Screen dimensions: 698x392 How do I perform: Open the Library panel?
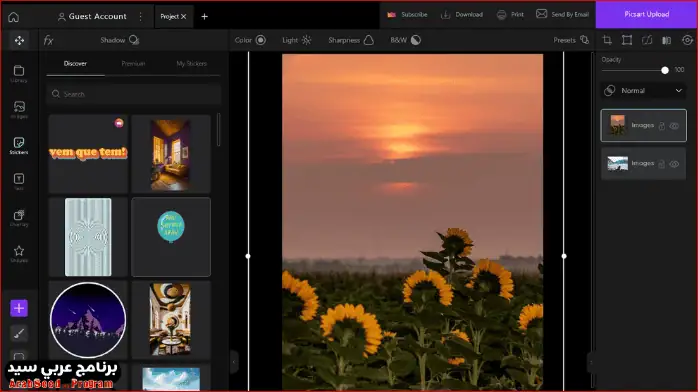(19, 73)
